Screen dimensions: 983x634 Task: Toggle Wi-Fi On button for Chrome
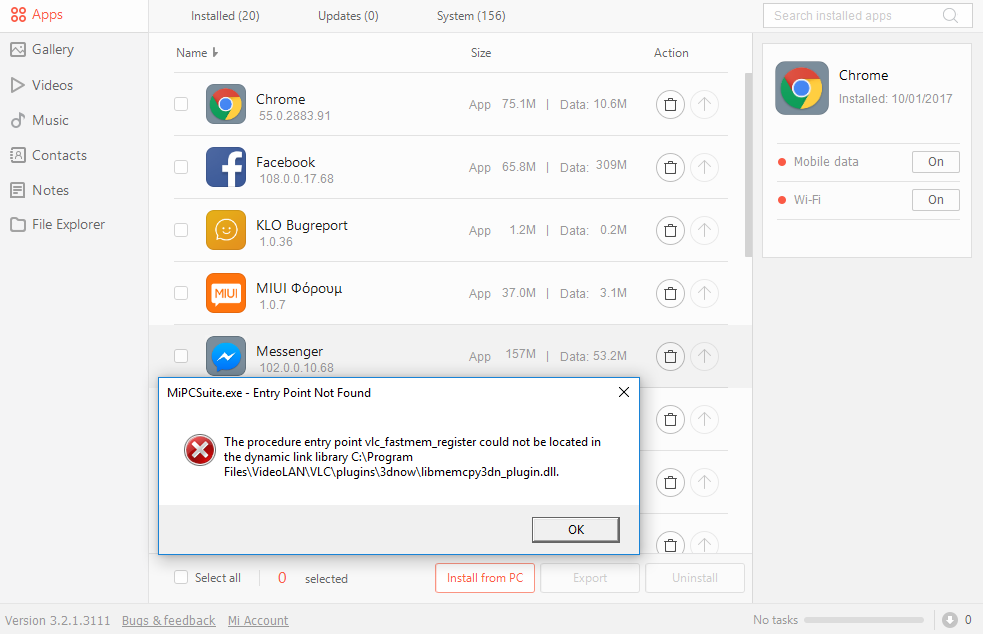935,199
